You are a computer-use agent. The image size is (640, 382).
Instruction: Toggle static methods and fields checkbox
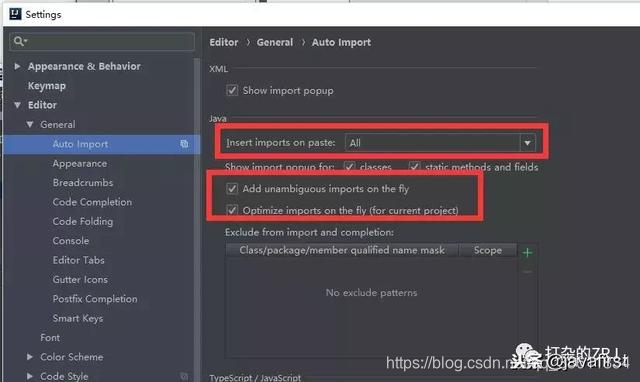pyautogui.click(x=414, y=167)
